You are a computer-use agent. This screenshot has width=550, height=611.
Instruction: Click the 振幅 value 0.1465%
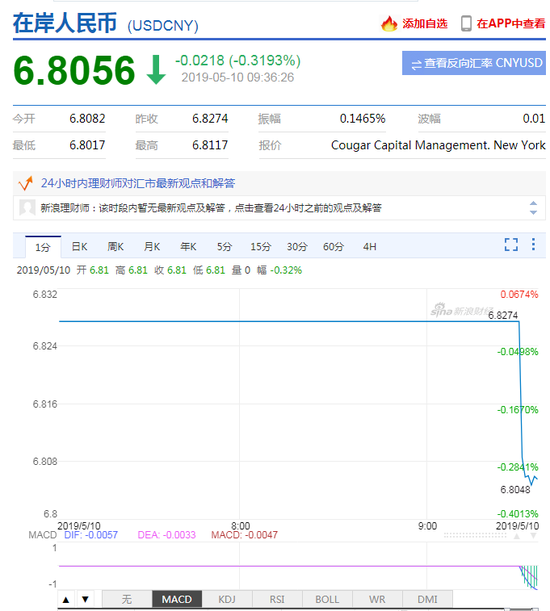[363, 118]
